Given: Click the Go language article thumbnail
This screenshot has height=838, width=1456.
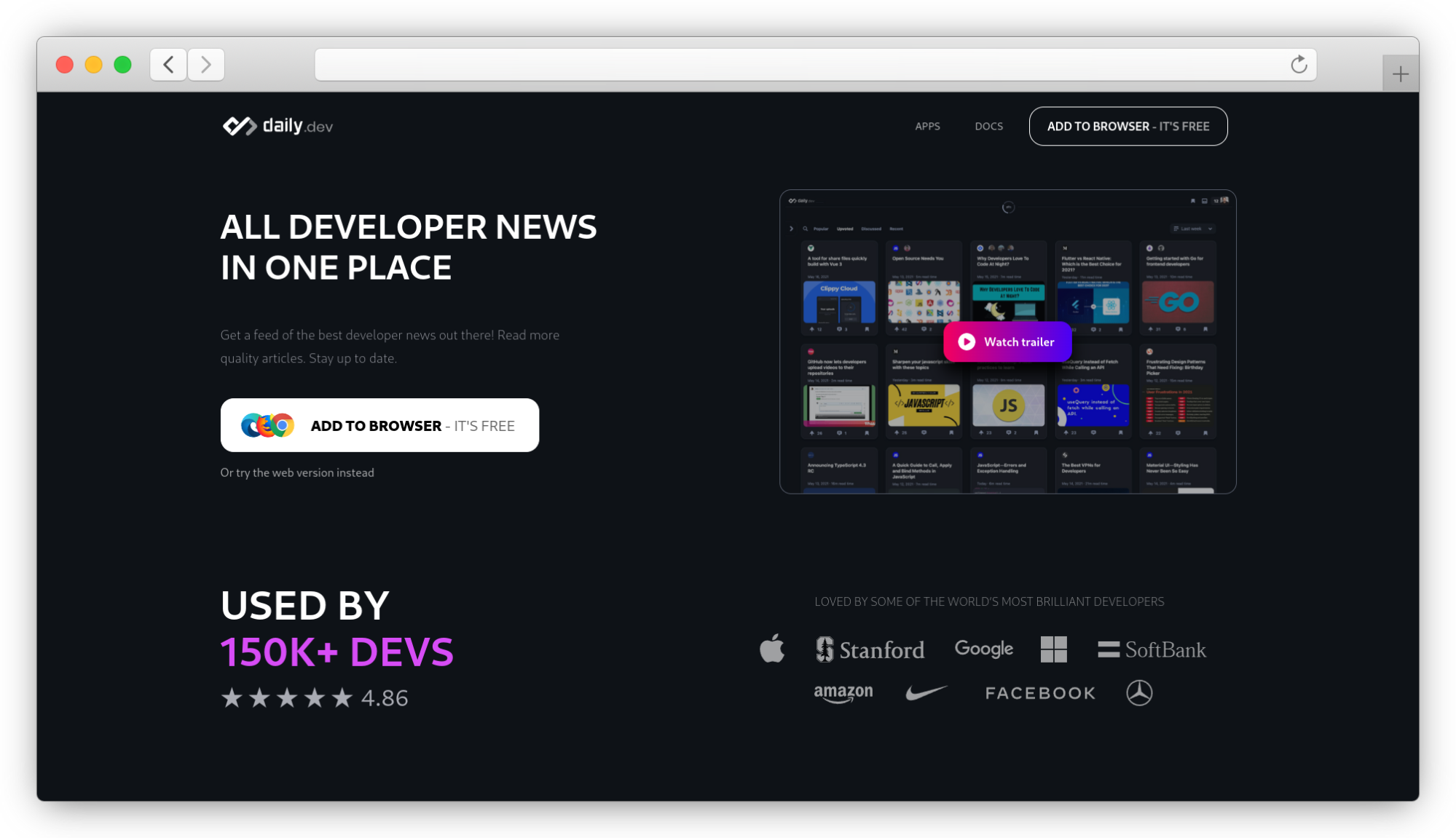Looking at the screenshot, I should (x=1178, y=302).
